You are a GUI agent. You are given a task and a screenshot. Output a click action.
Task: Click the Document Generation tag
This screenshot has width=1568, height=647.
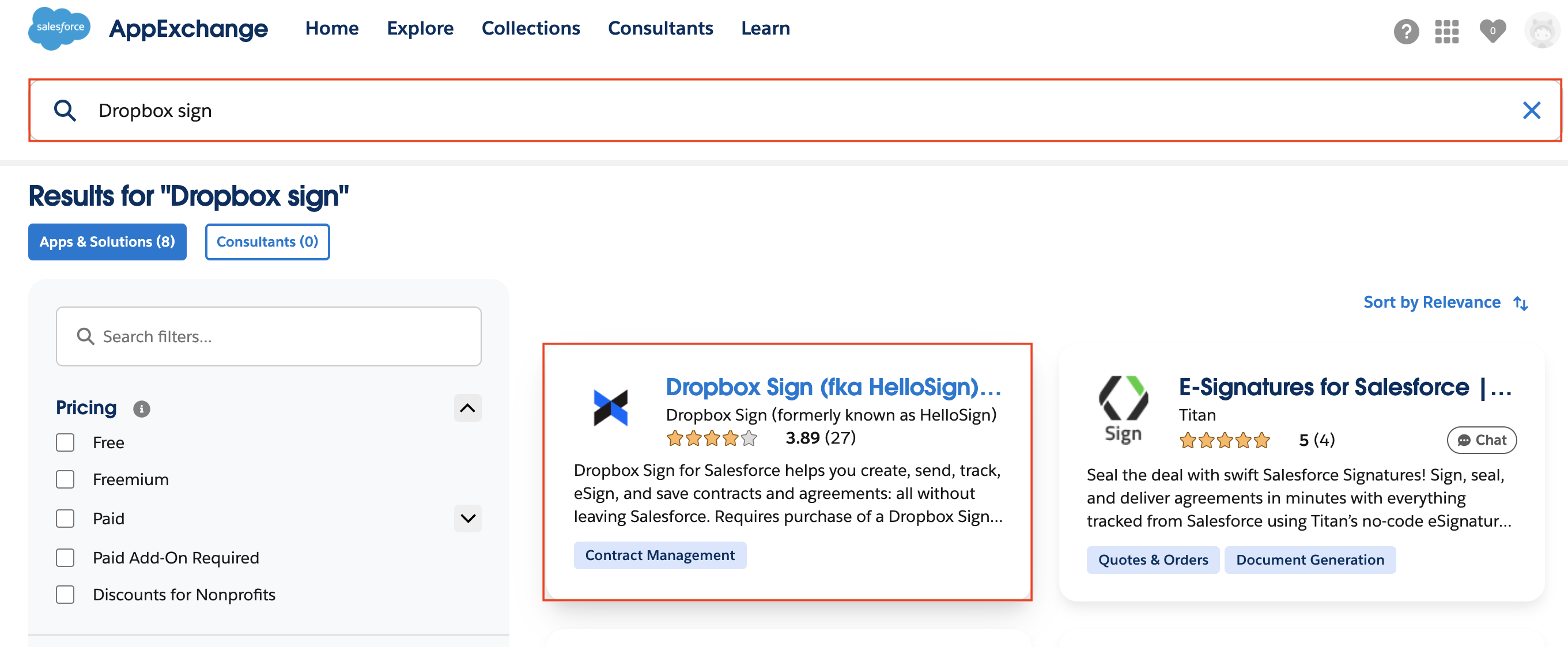(x=1310, y=560)
